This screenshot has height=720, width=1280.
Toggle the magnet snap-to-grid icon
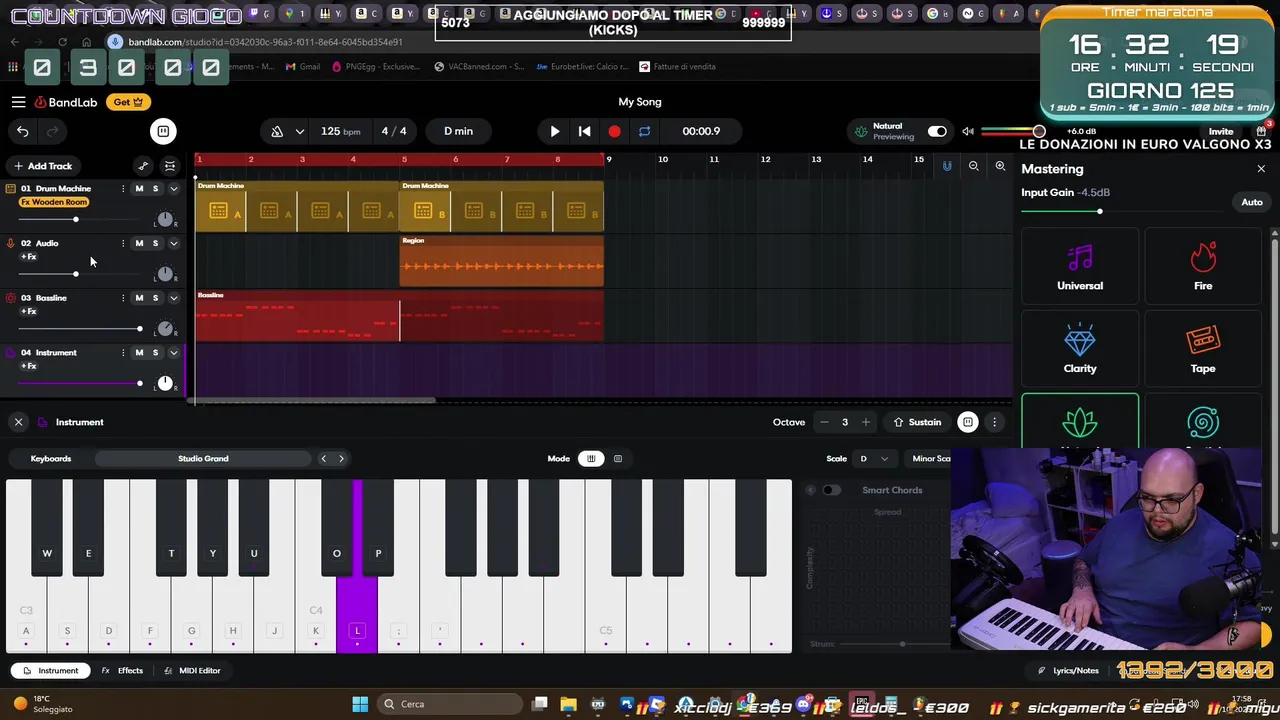point(947,166)
